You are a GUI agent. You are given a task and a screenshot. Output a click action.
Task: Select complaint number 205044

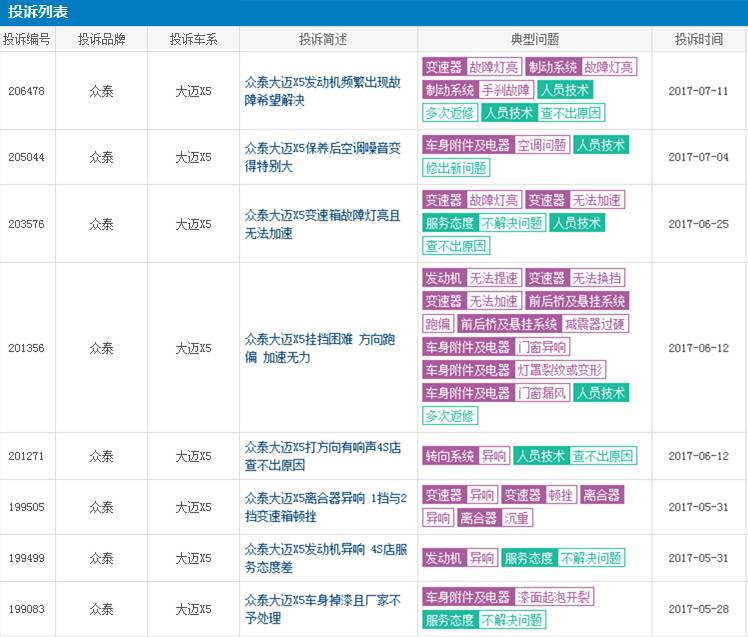pyautogui.click(x=27, y=157)
